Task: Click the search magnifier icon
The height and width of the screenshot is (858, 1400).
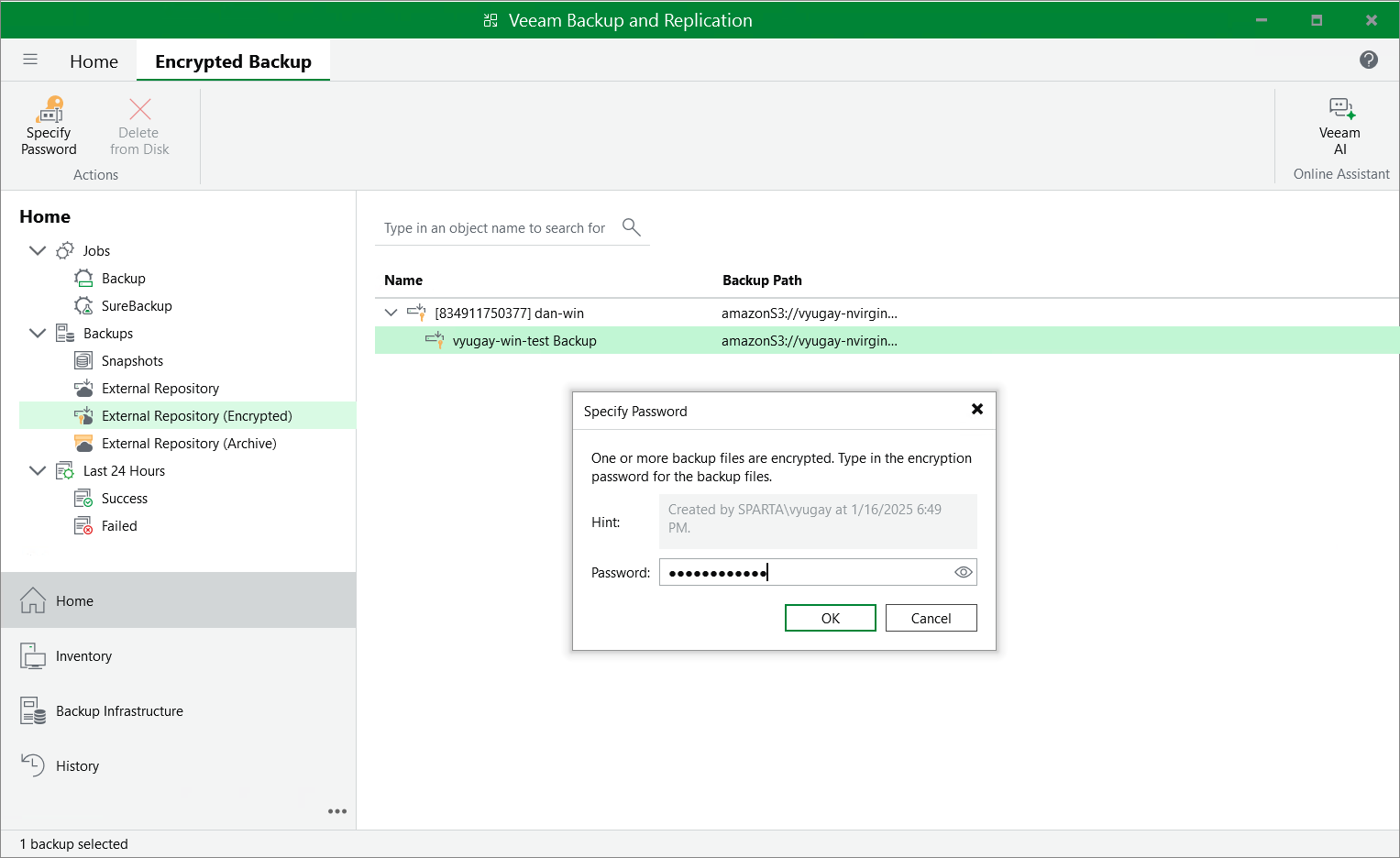Action: tap(631, 226)
